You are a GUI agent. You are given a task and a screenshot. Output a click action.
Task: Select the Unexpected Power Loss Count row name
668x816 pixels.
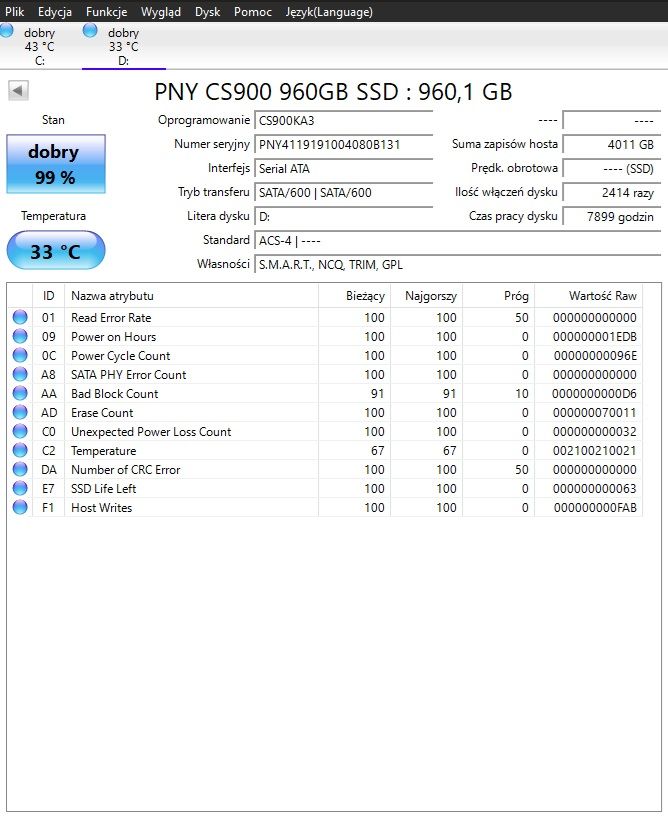point(151,431)
